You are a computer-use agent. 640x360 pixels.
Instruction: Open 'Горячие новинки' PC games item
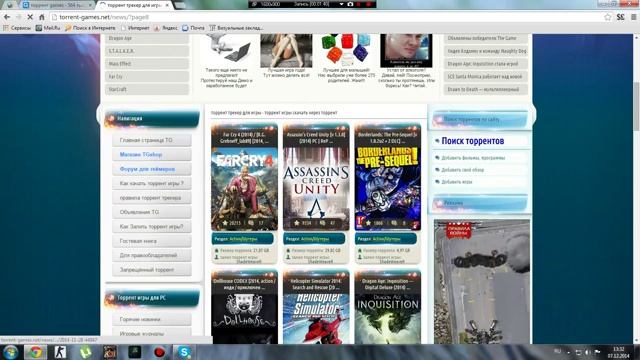tap(151, 319)
